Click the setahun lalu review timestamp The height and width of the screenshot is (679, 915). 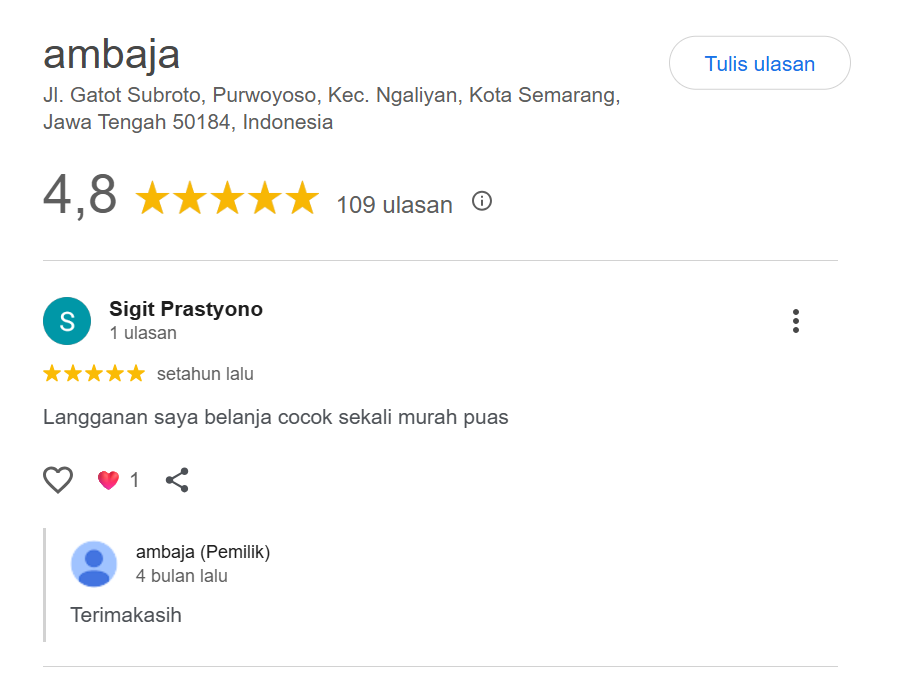click(x=205, y=374)
